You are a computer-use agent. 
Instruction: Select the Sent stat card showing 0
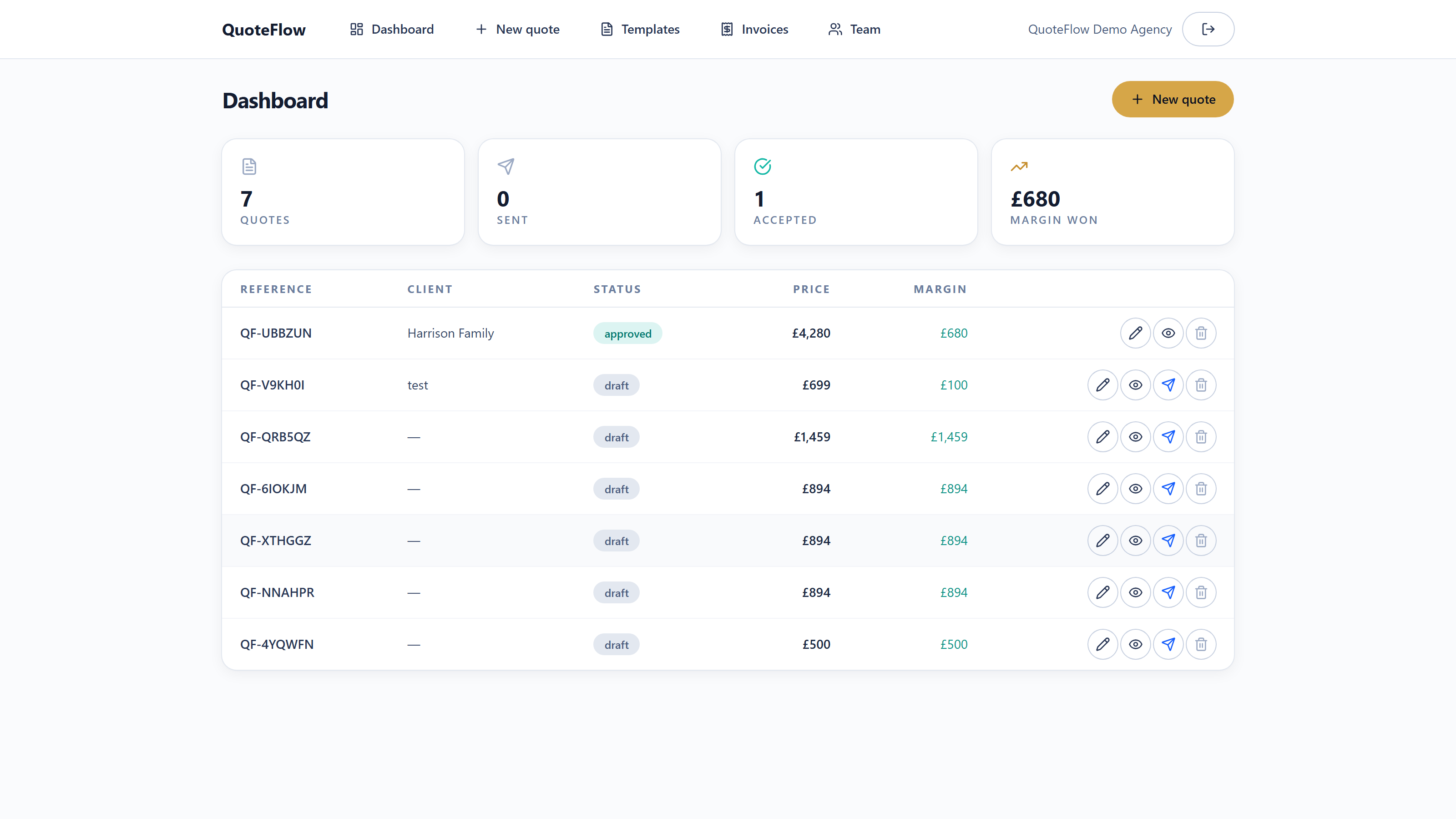599,192
